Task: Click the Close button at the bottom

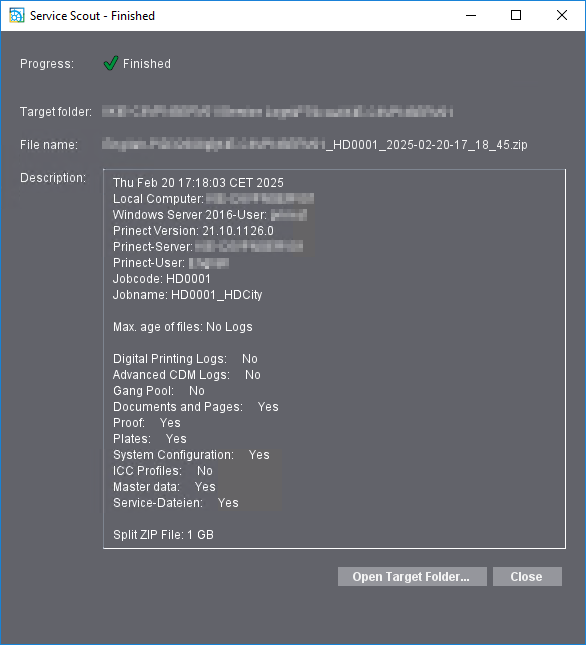Action: [x=527, y=576]
